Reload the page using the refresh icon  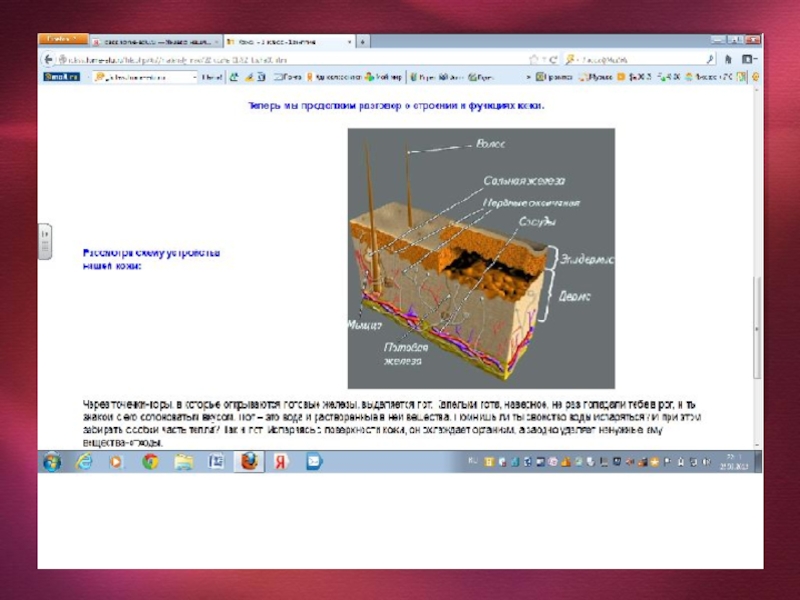pyautogui.click(x=553, y=60)
